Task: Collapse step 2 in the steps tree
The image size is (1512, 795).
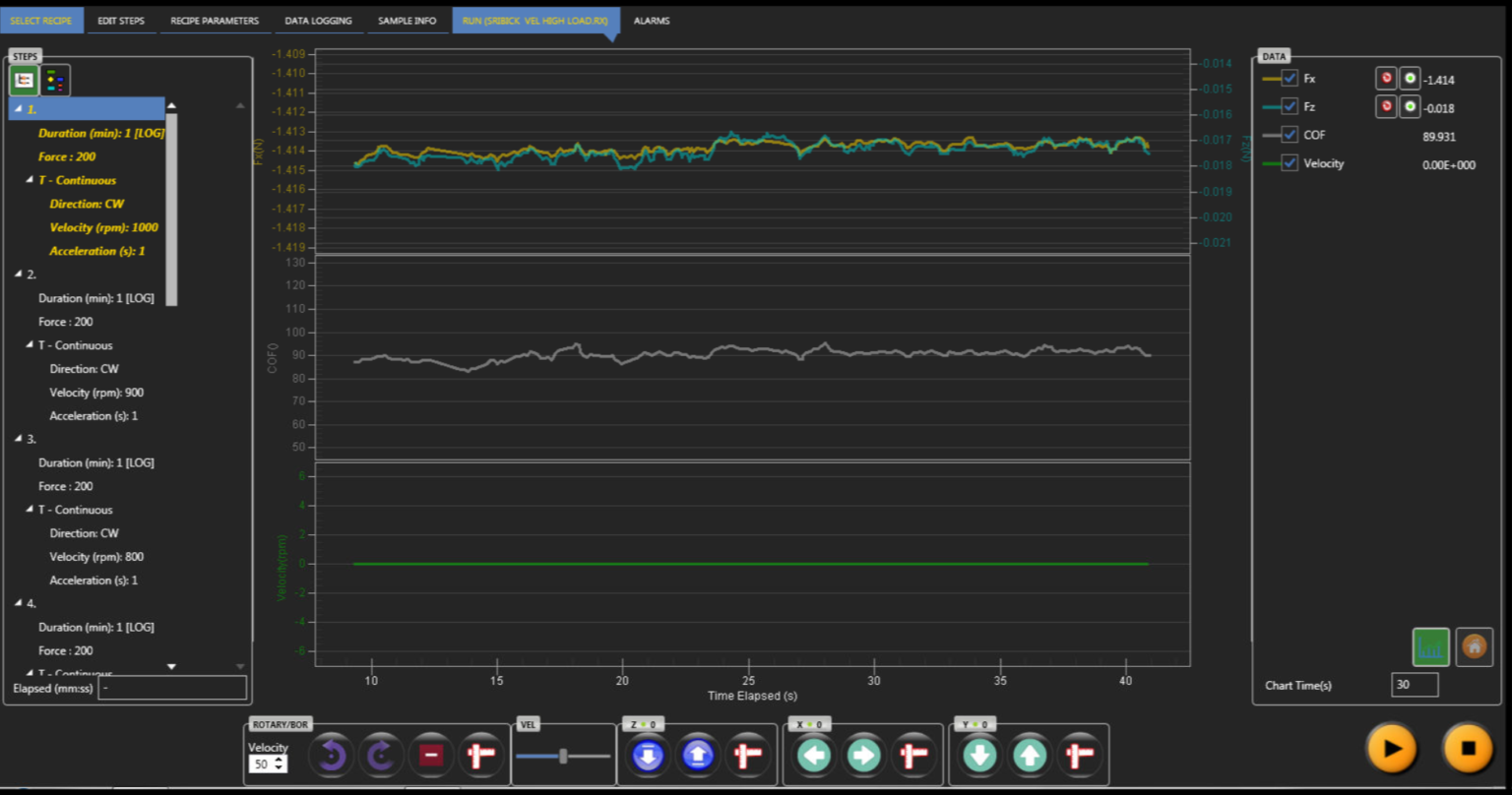Action: (18, 275)
